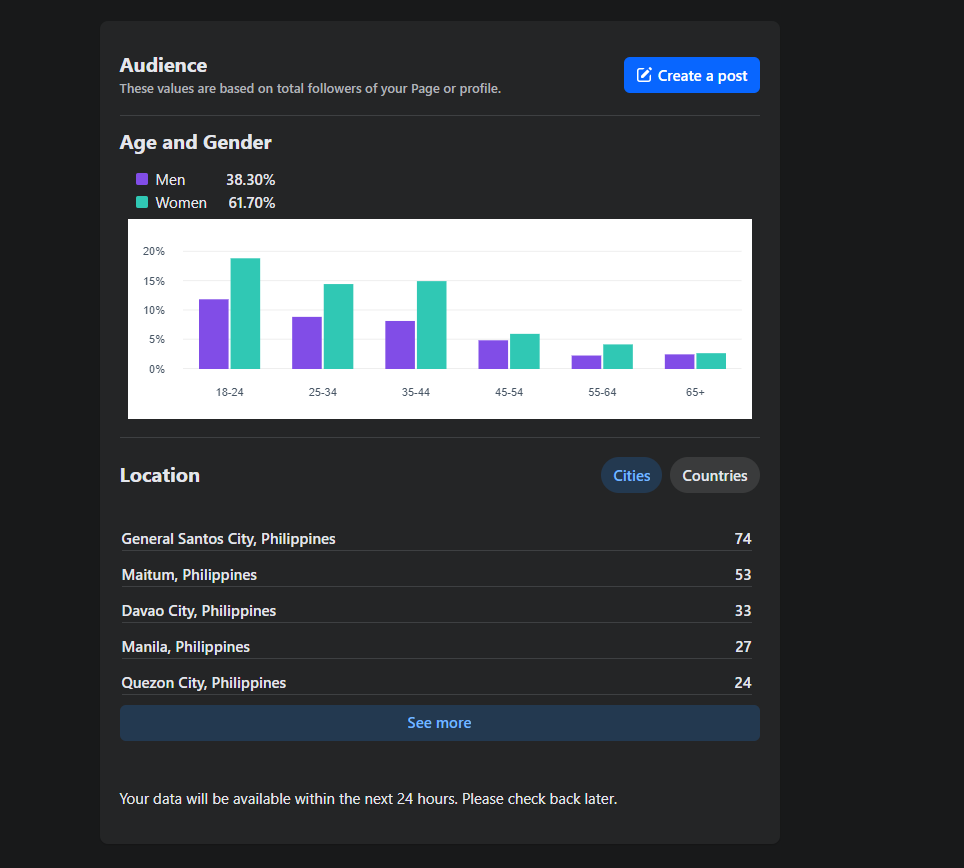Switch to the Countries tab
964x868 pixels.
714,476
